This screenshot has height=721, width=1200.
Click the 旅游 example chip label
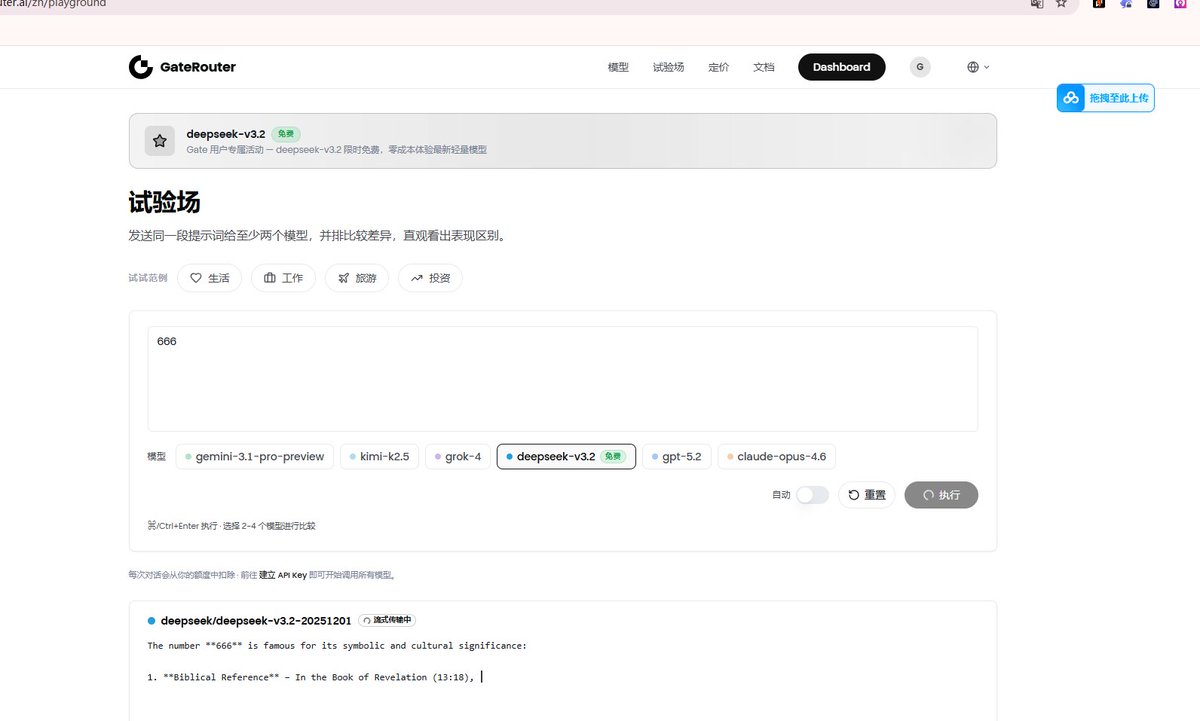[x=366, y=278]
